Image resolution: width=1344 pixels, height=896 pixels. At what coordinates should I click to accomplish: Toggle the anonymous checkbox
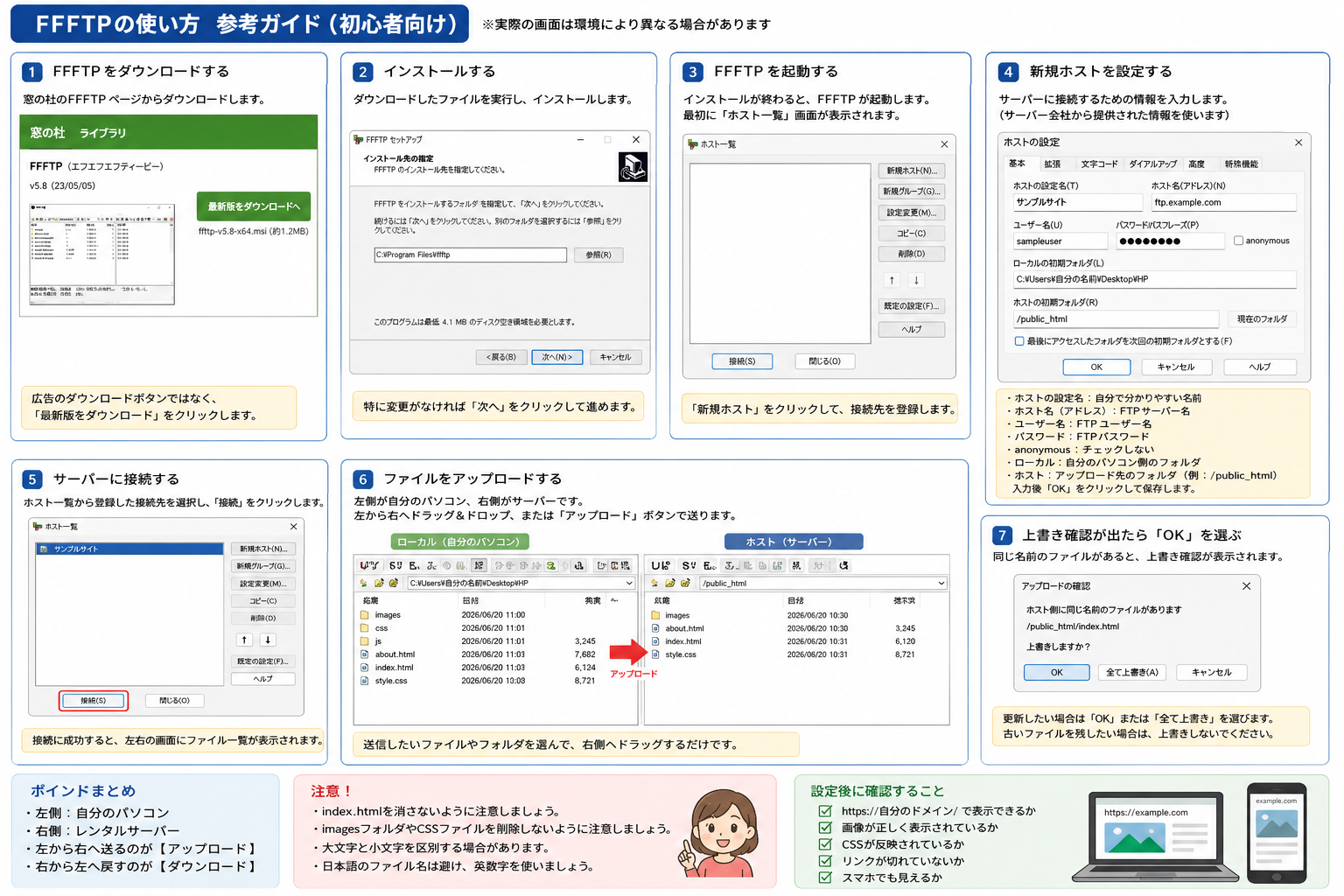tap(1238, 241)
